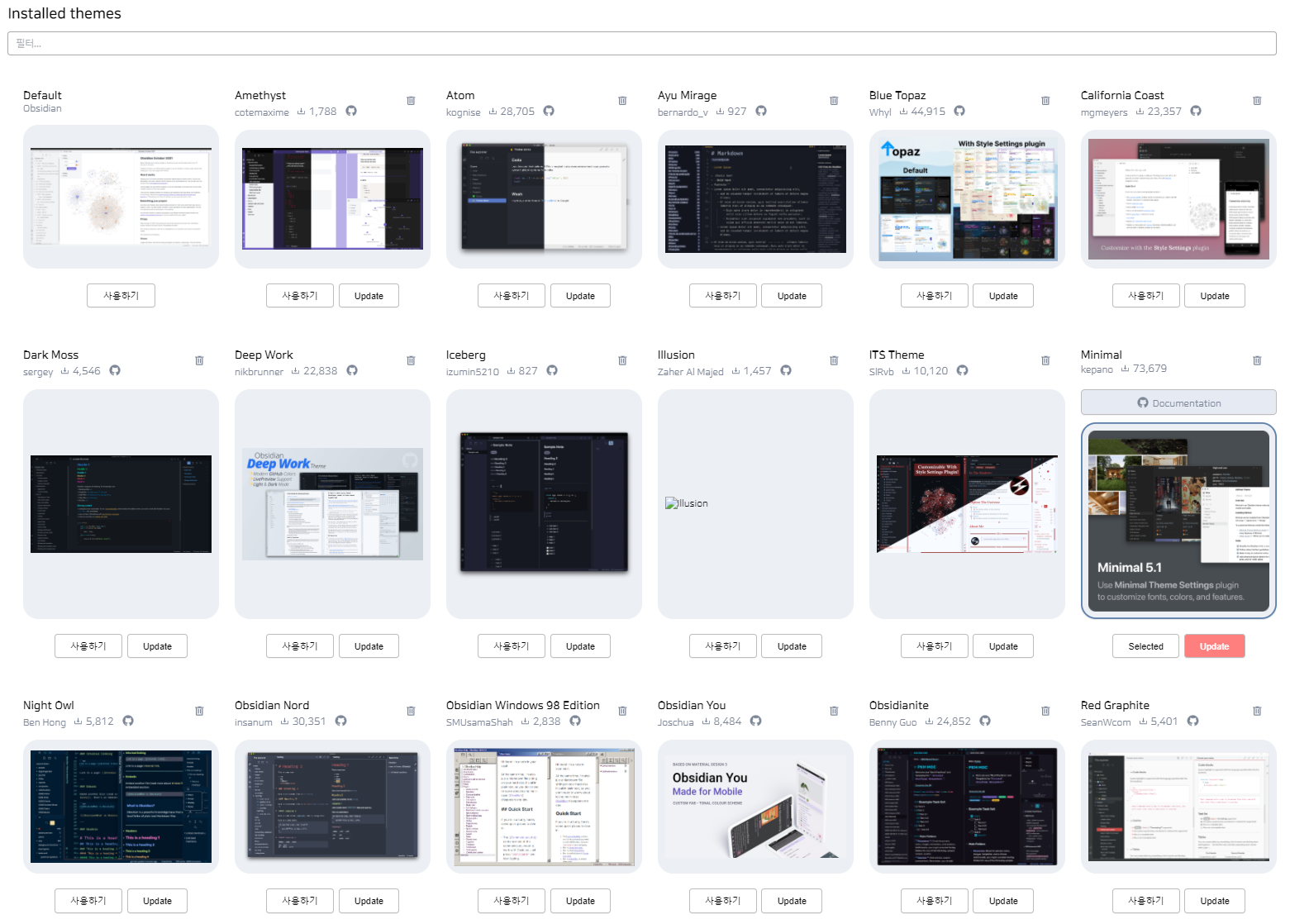Click Dark Moss trash icon
This screenshot has height=924, width=1290.
click(x=199, y=360)
